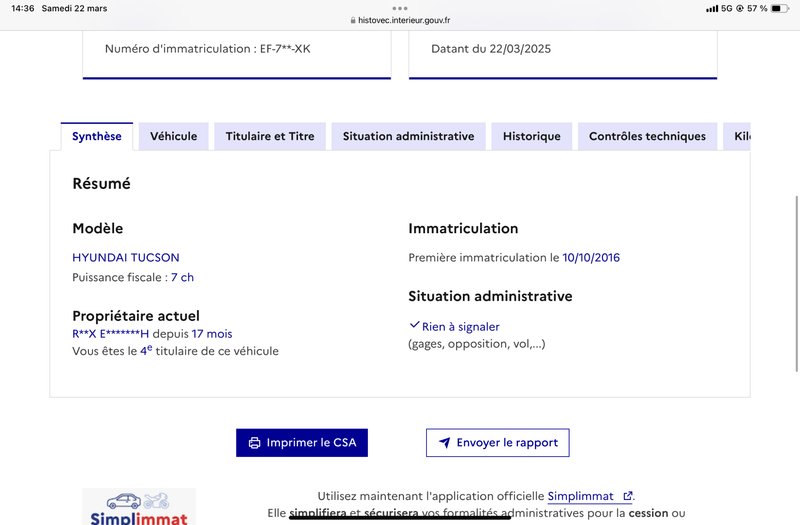
Task: Tap the histovec.interieur.gouv.fr address bar
Action: [x=400, y=20]
